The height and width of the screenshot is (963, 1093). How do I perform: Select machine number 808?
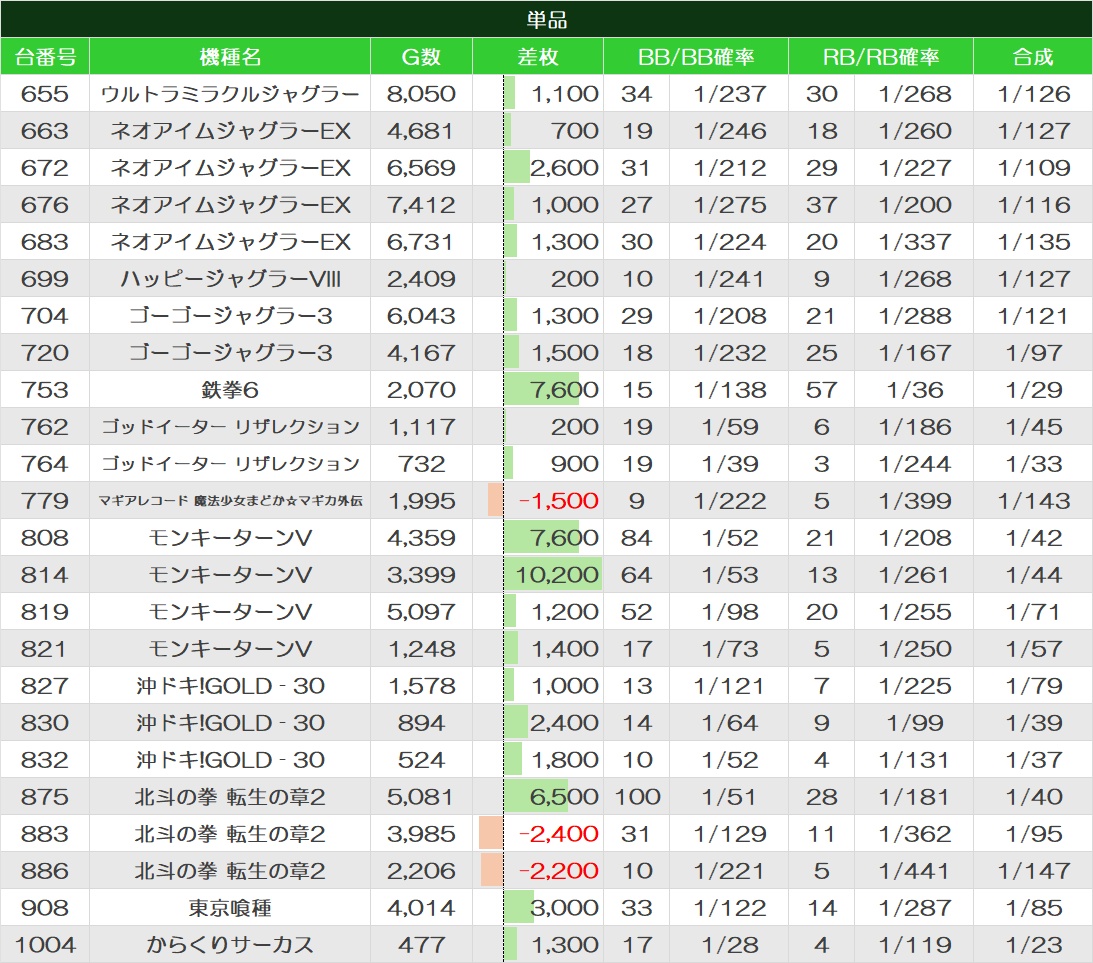(x=45, y=537)
